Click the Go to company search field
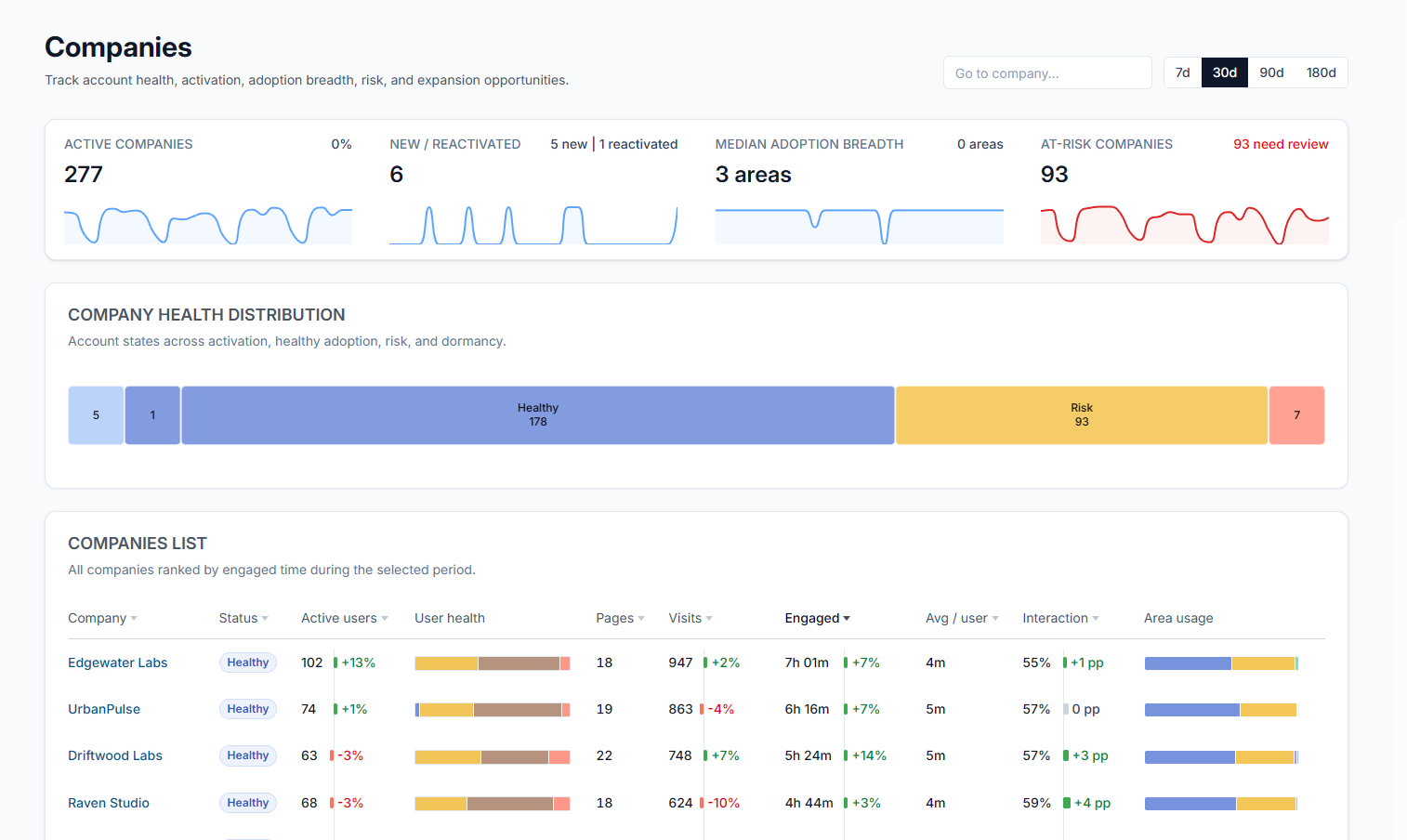 [1047, 72]
